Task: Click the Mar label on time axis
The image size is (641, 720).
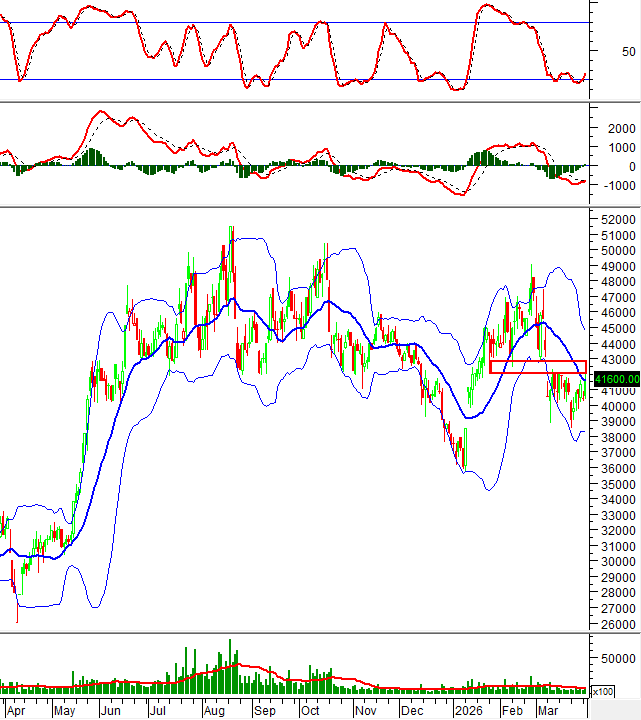Action: (x=548, y=710)
